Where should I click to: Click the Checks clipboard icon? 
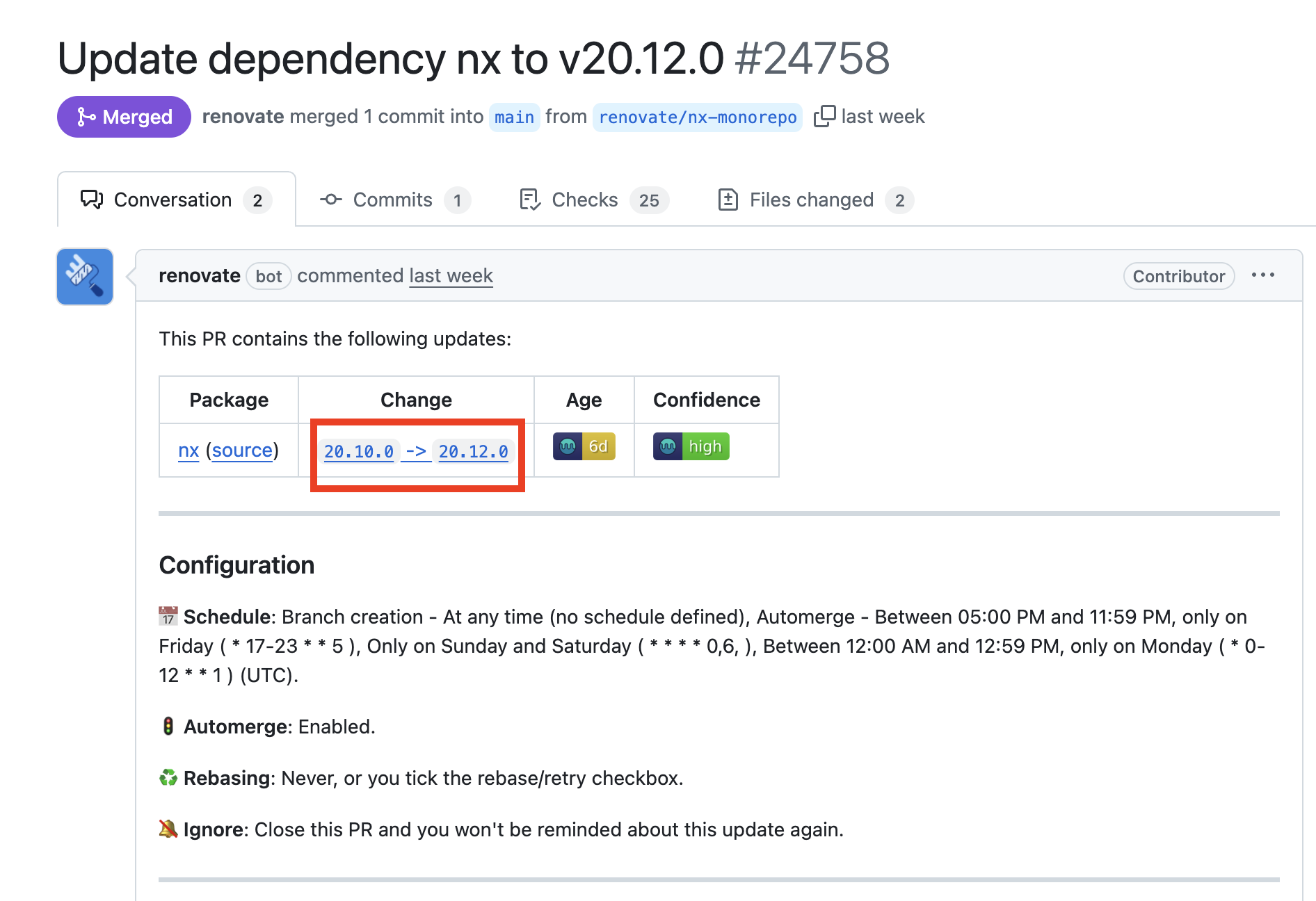click(529, 200)
